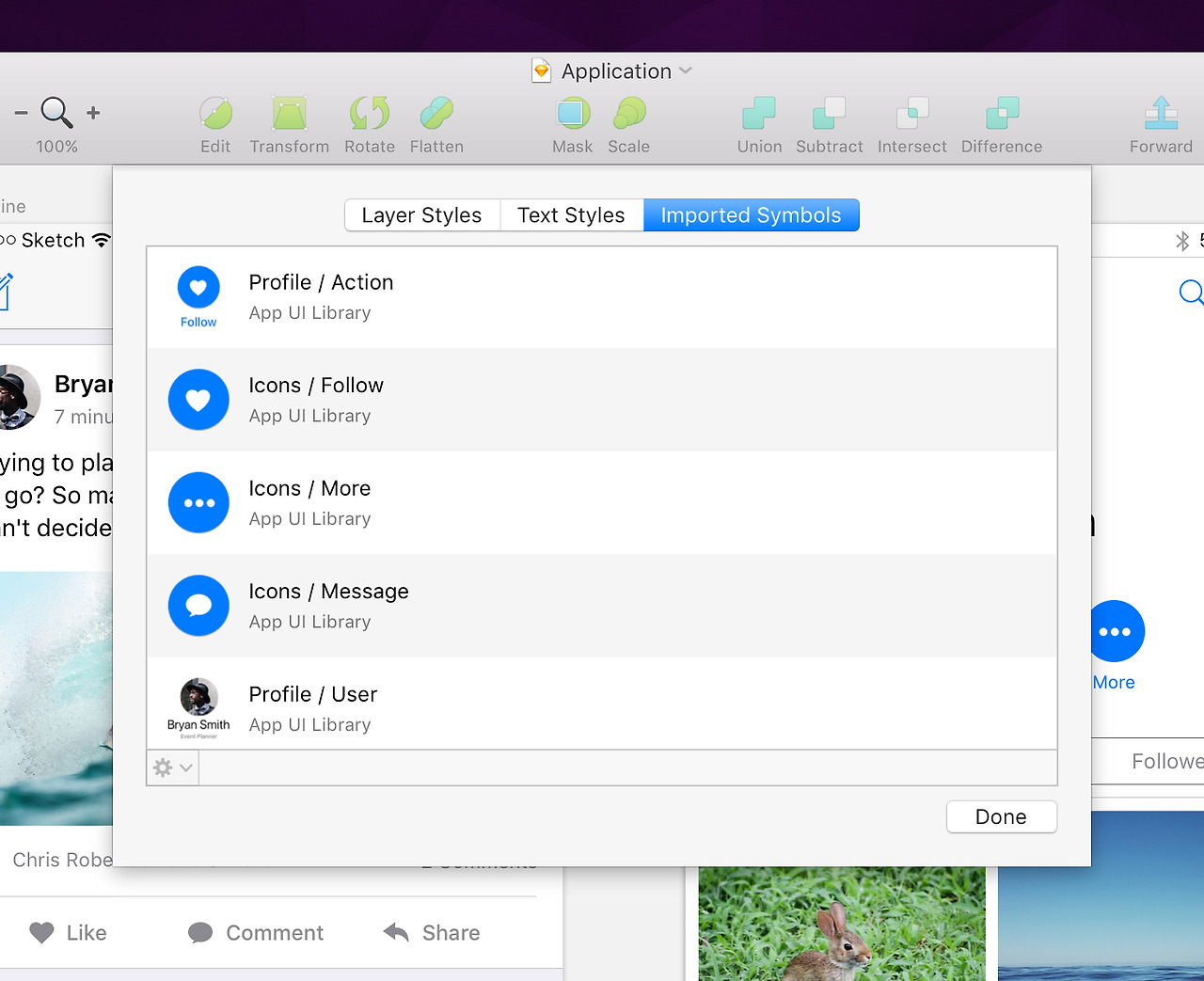This screenshot has height=981, width=1204.
Task: Click the Follow heart thumbnail for Profile / Action
Action: point(198,297)
